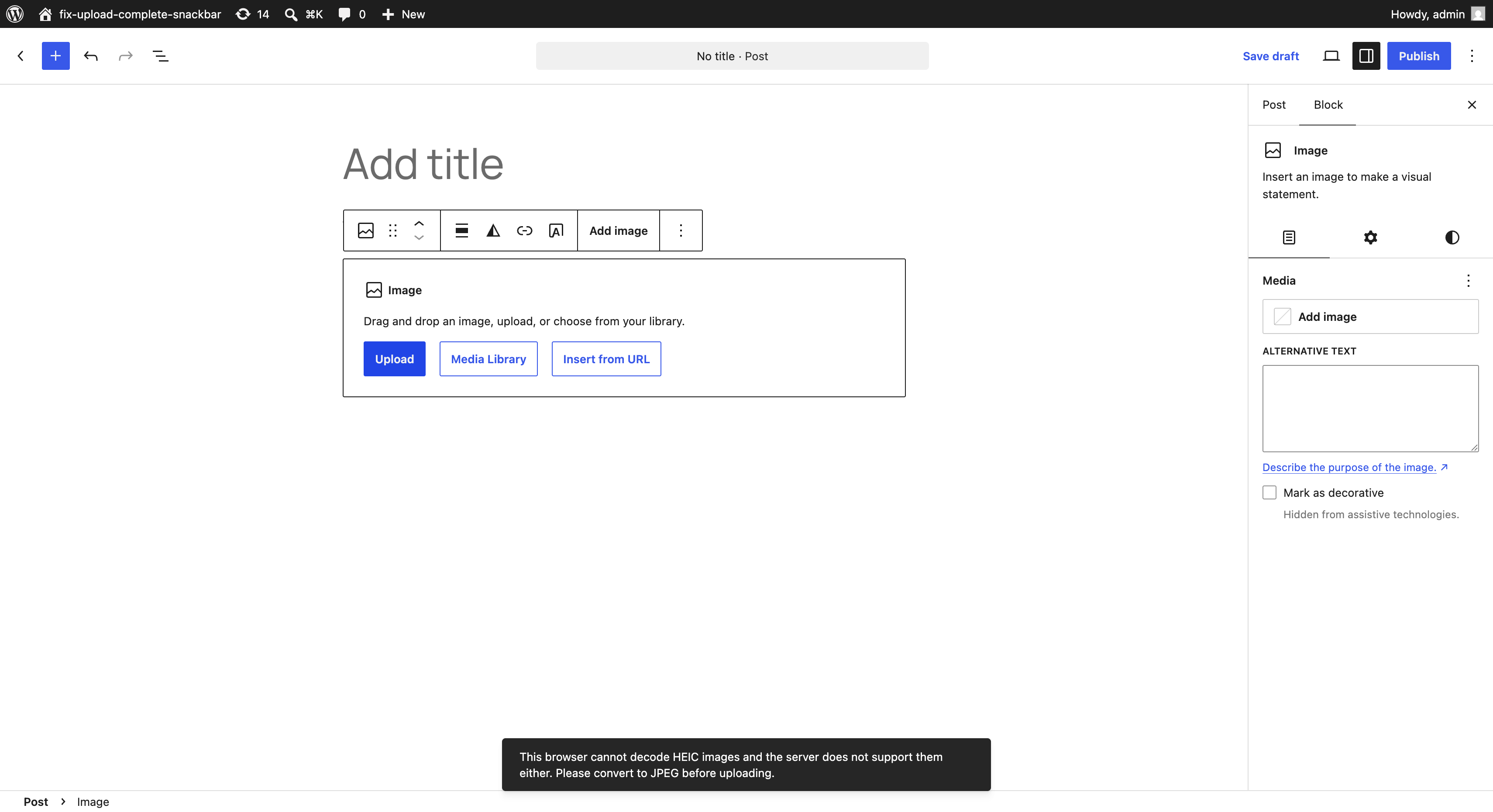Click the Publish button
This screenshot has height=812, width=1493.
point(1419,55)
